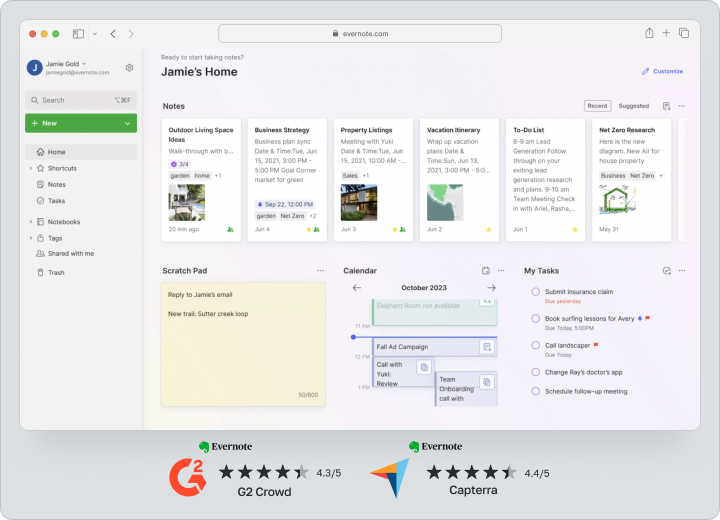The image size is (720, 520).
Task: Switch to the Recent notes tab
Action: point(597,106)
